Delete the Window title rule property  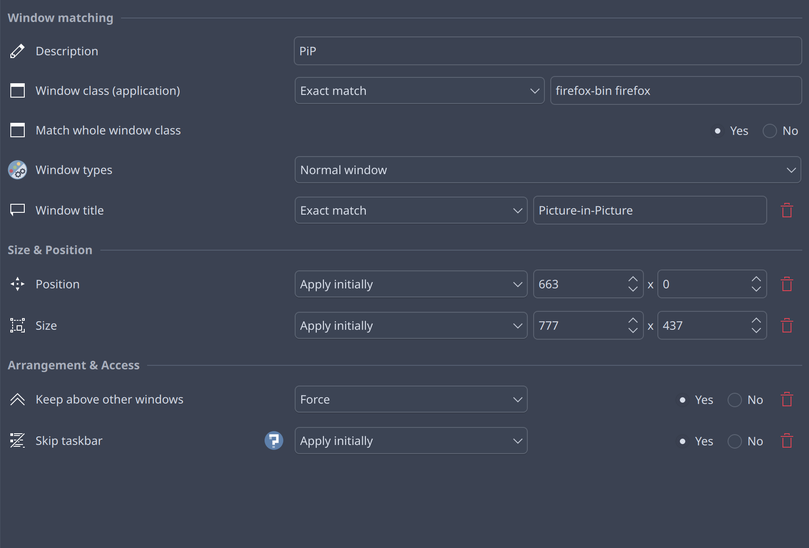point(787,210)
